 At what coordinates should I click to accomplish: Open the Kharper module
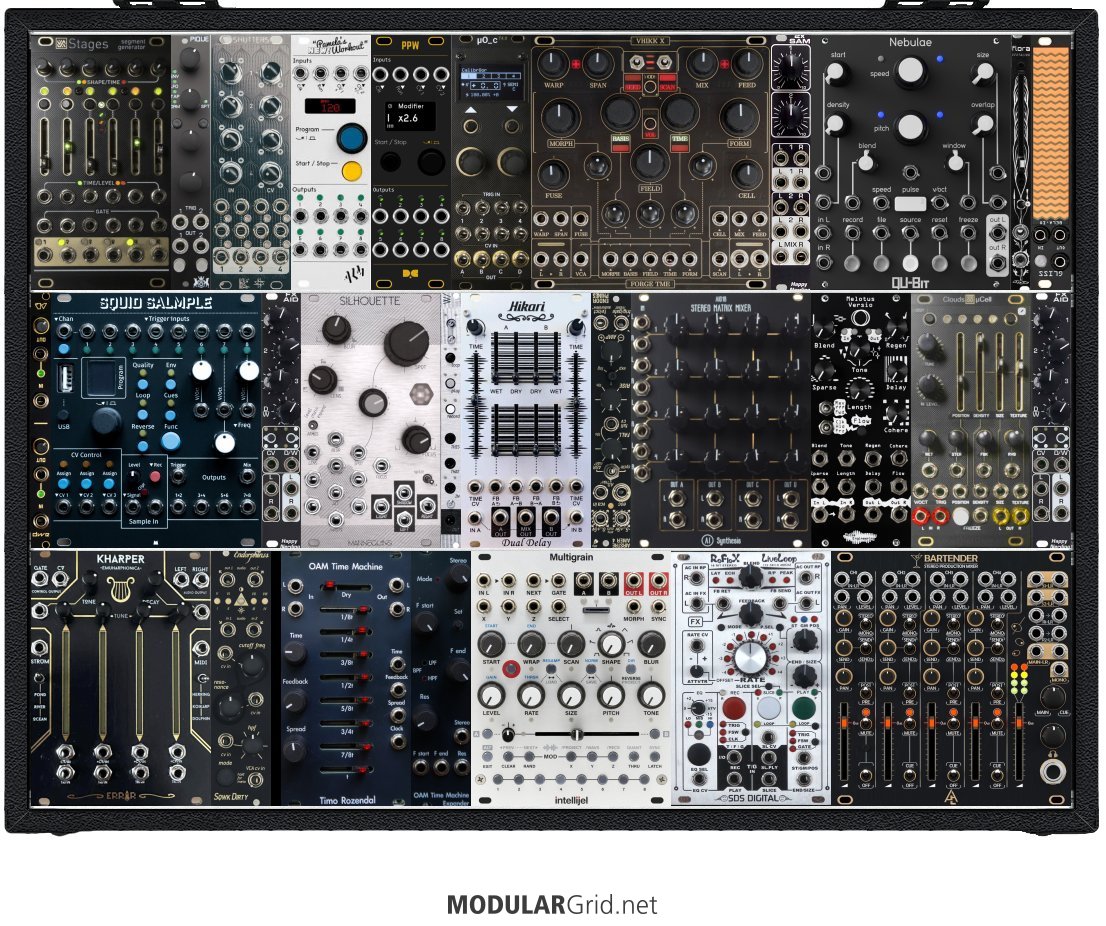[x=120, y=678]
